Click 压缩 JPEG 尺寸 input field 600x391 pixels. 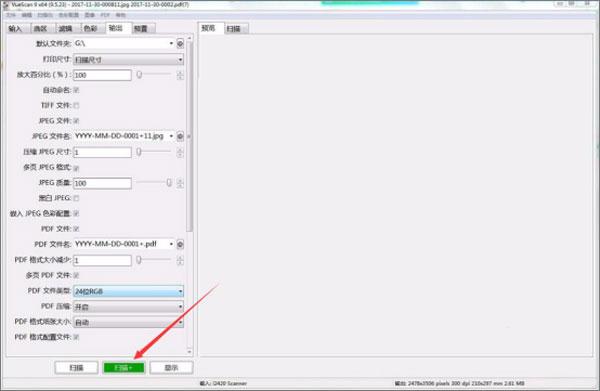[x=102, y=152]
